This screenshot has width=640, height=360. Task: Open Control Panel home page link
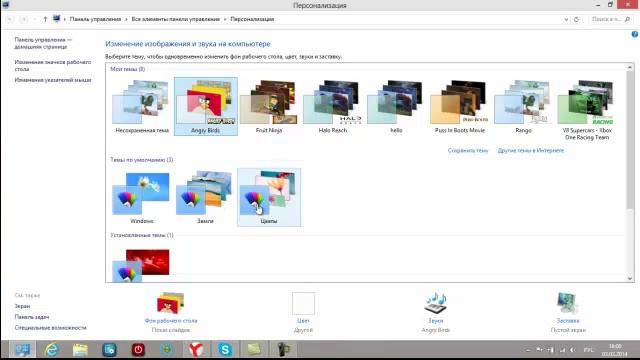43,43
